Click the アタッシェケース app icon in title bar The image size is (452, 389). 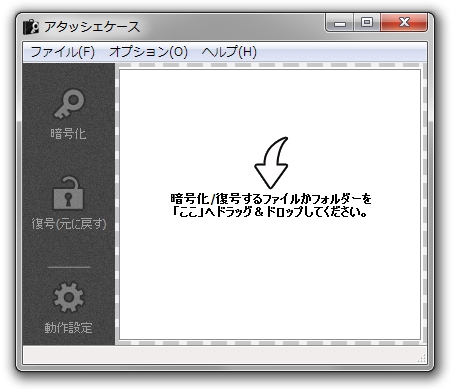click(30, 27)
